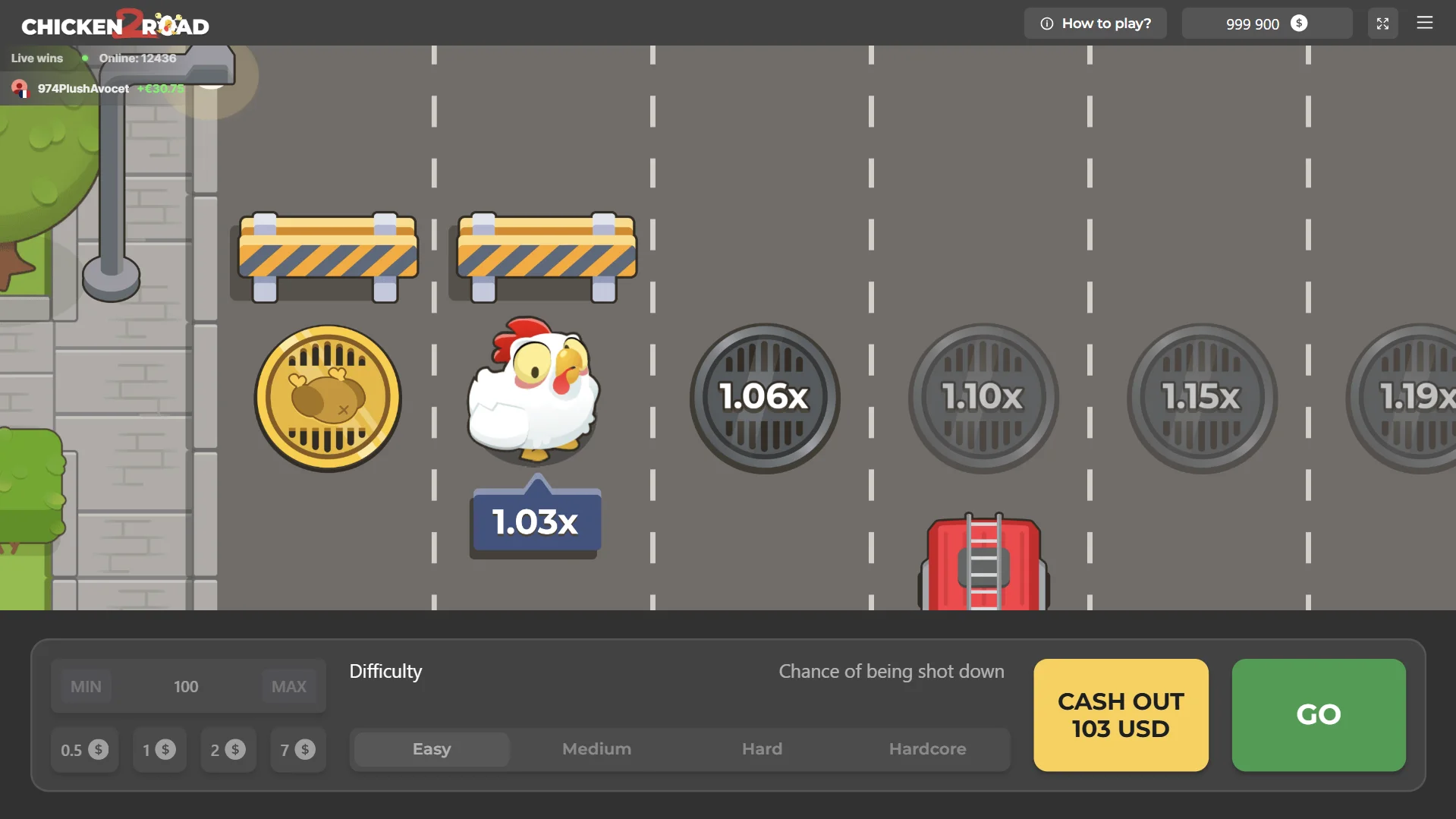The image size is (1456, 819).
Task: Toggle fullscreen mode icon
Action: pos(1382,24)
